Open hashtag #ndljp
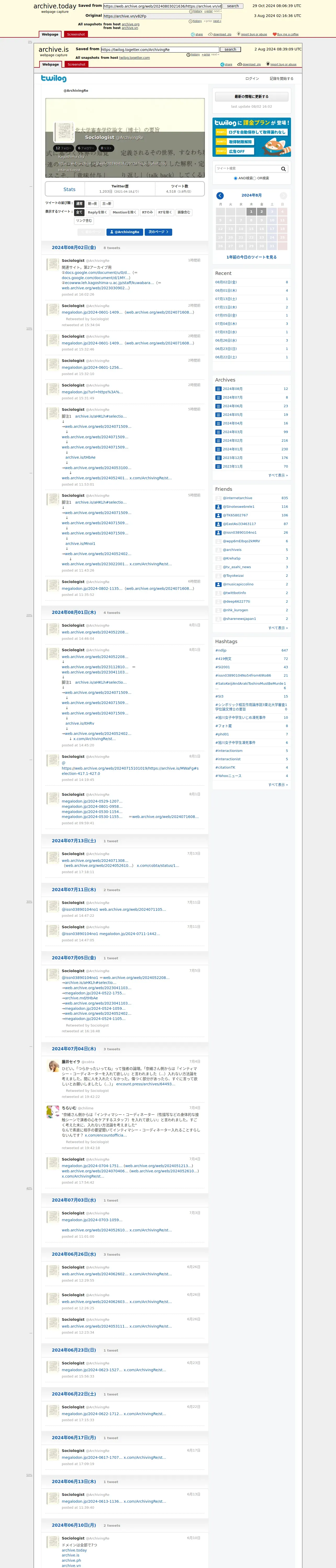The image size is (336, 1568). click(x=221, y=651)
